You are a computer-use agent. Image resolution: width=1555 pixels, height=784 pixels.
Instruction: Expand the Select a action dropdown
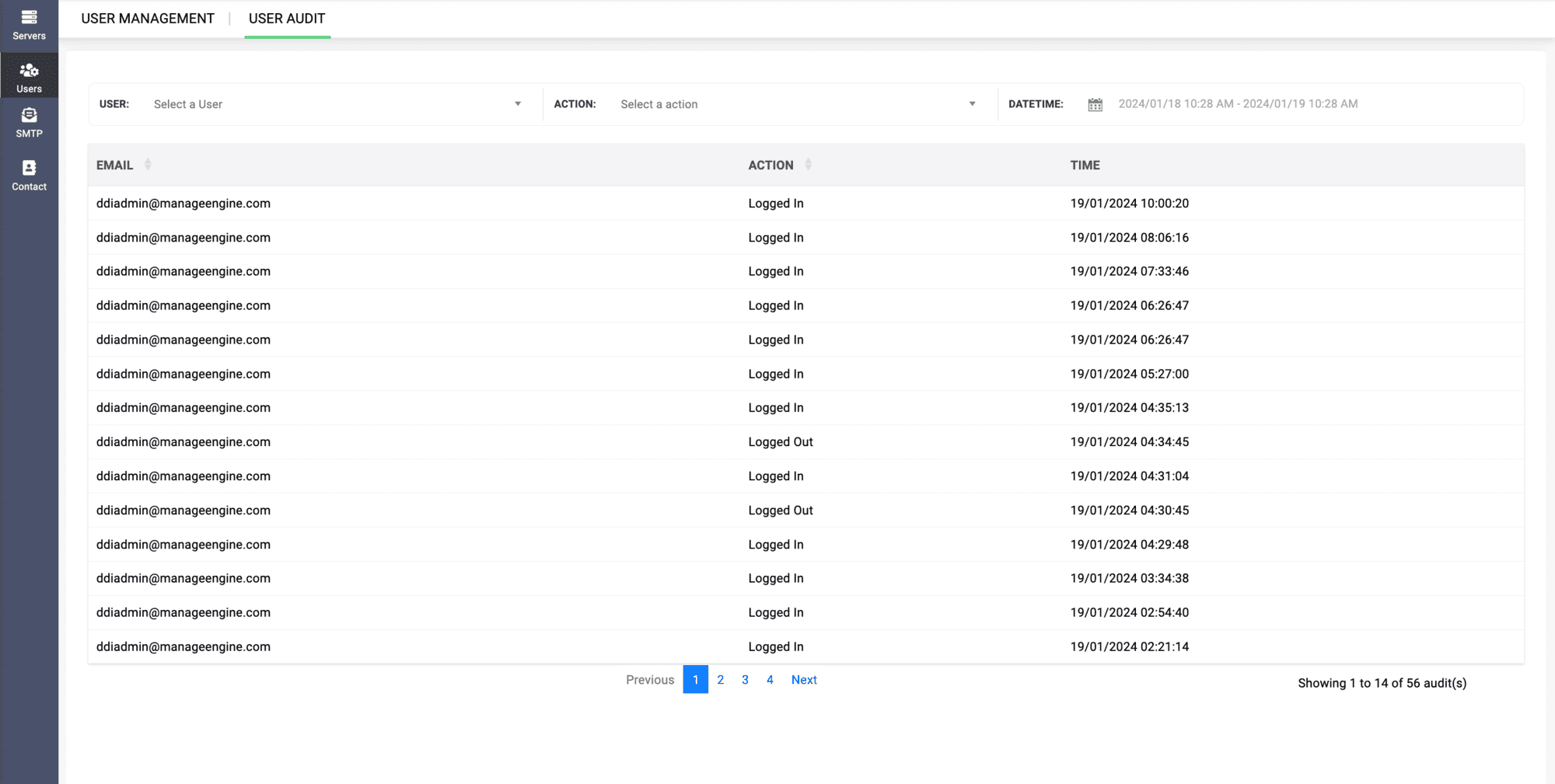pyautogui.click(x=797, y=104)
